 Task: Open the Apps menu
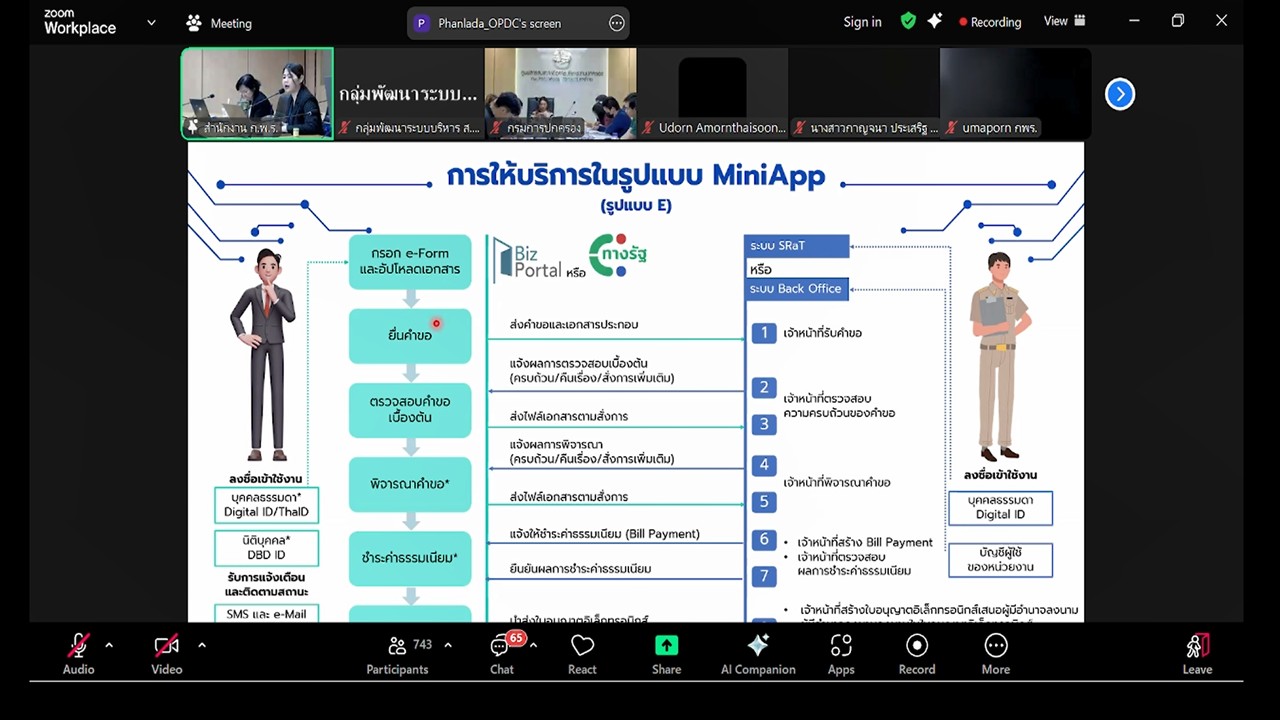pyautogui.click(x=841, y=654)
